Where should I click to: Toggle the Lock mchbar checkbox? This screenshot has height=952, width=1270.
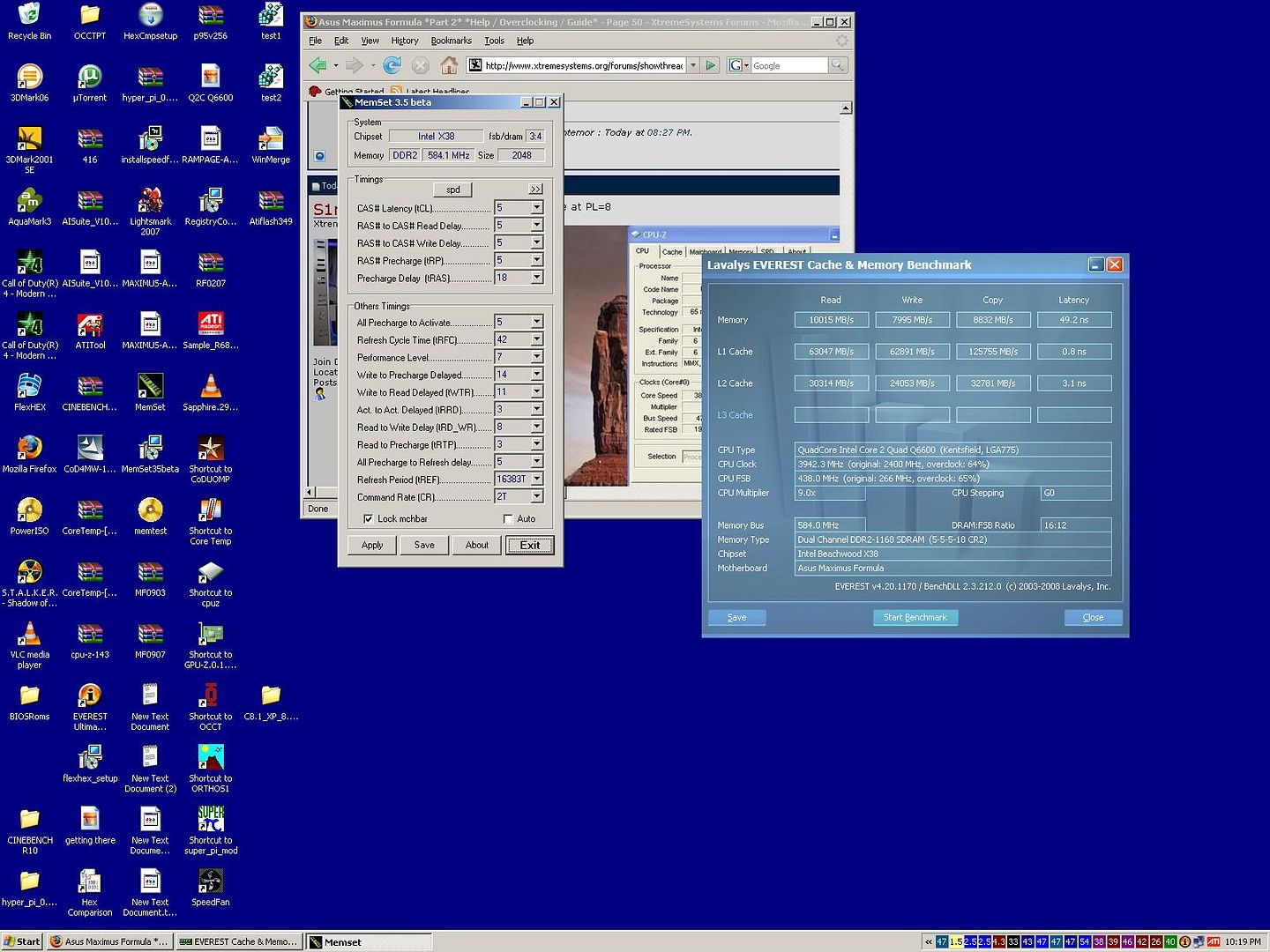(x=368, y=519)
